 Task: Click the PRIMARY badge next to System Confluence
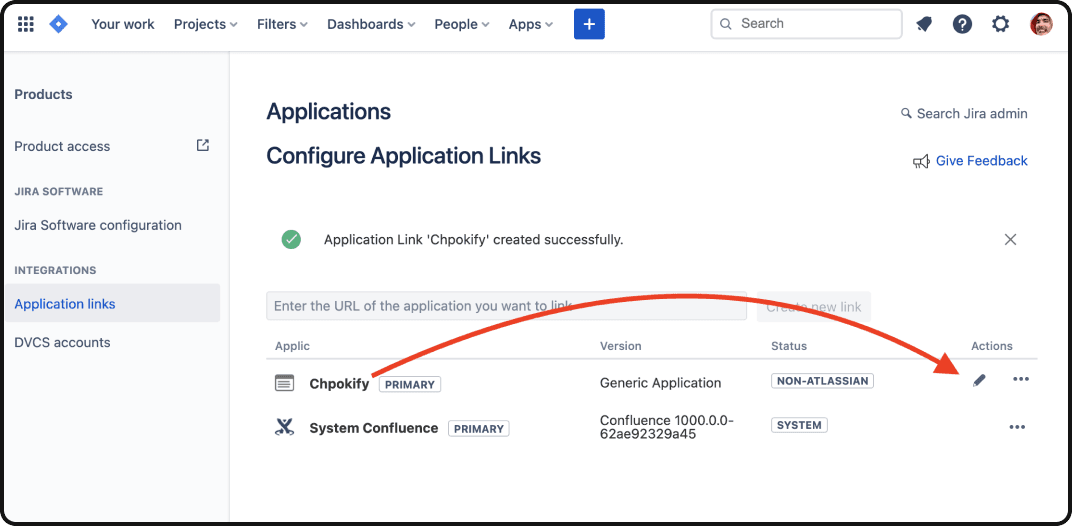point(479,429)
